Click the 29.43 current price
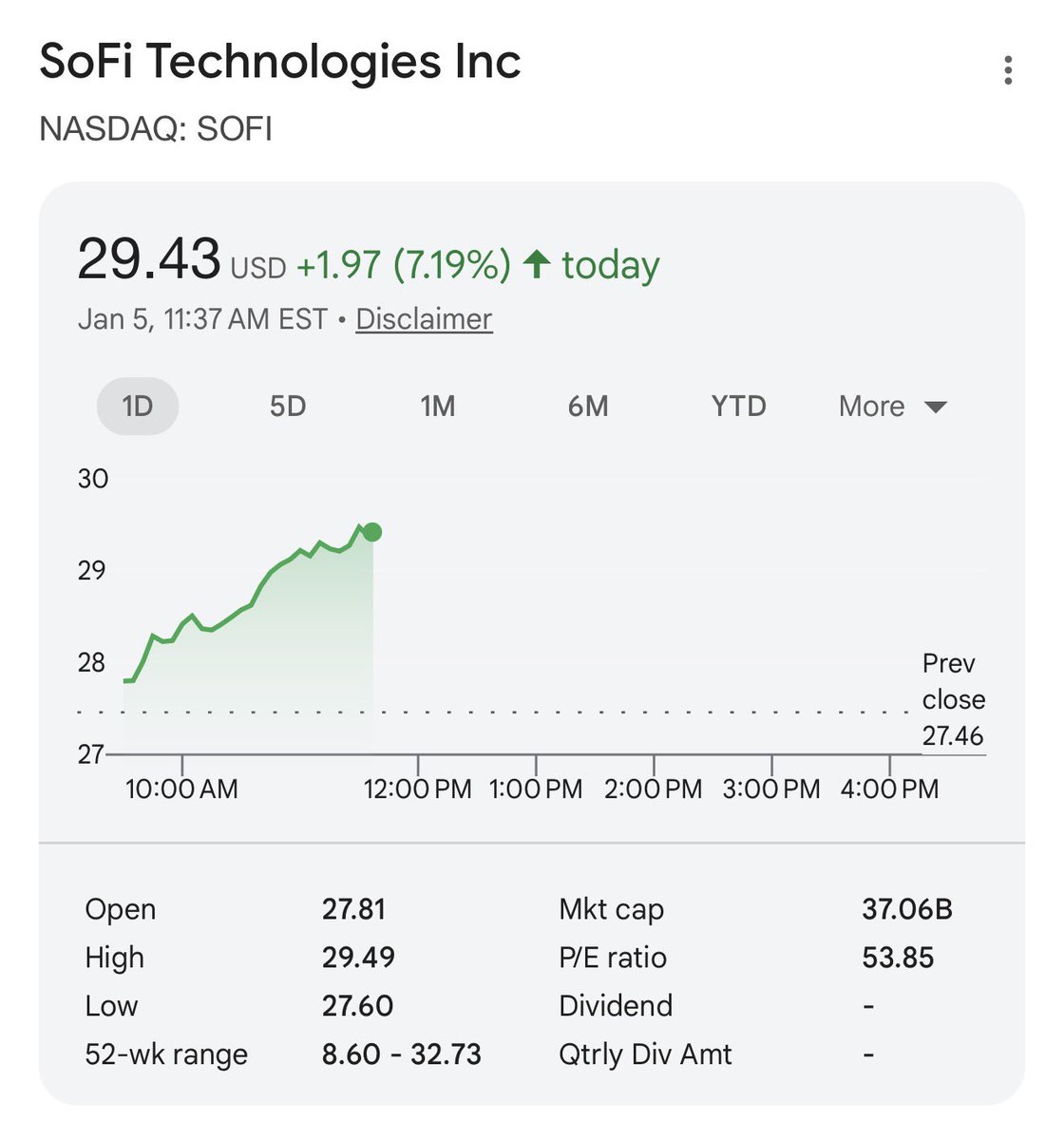Viewport: 1064px width, 1140px height. tap(149, 258)
